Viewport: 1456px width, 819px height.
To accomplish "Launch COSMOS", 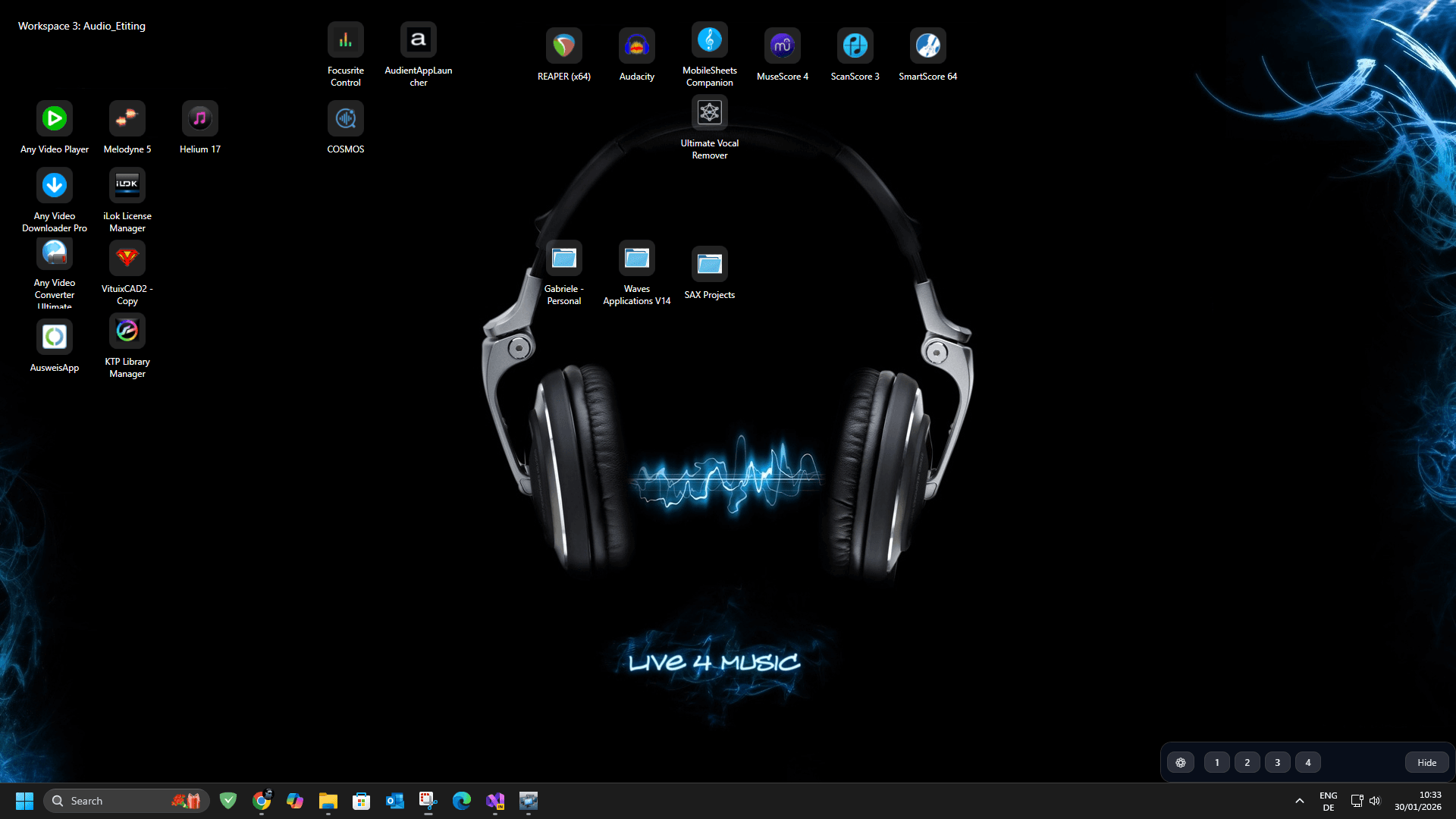I will [x=345, y=118].
